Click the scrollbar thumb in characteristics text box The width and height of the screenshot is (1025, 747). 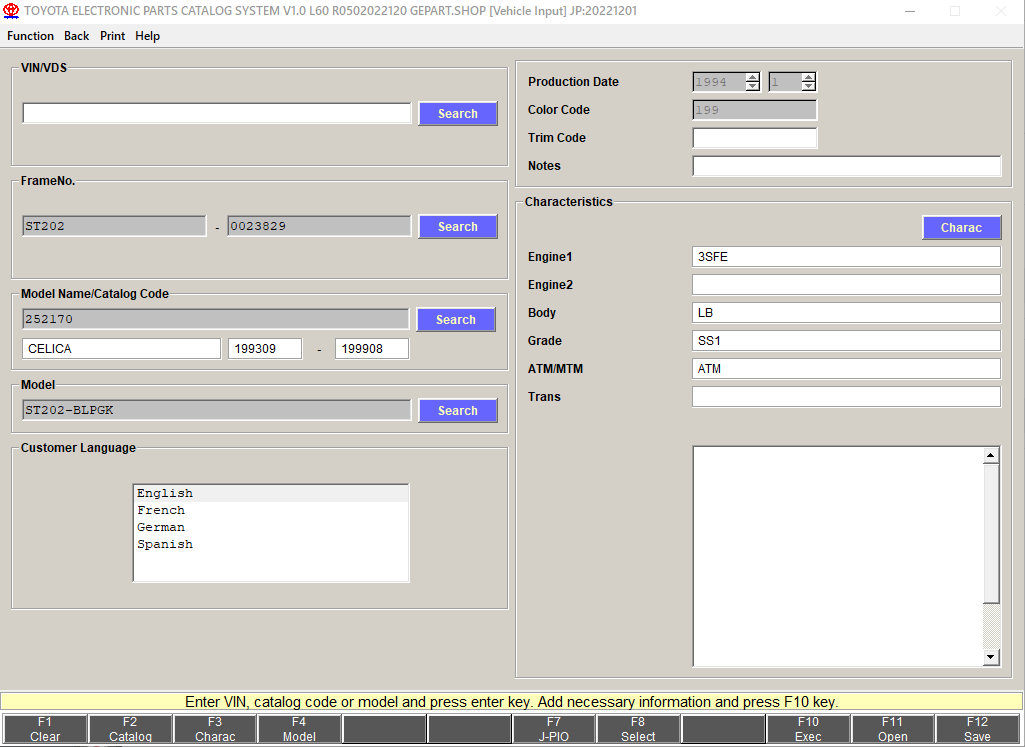pos(991,533)
